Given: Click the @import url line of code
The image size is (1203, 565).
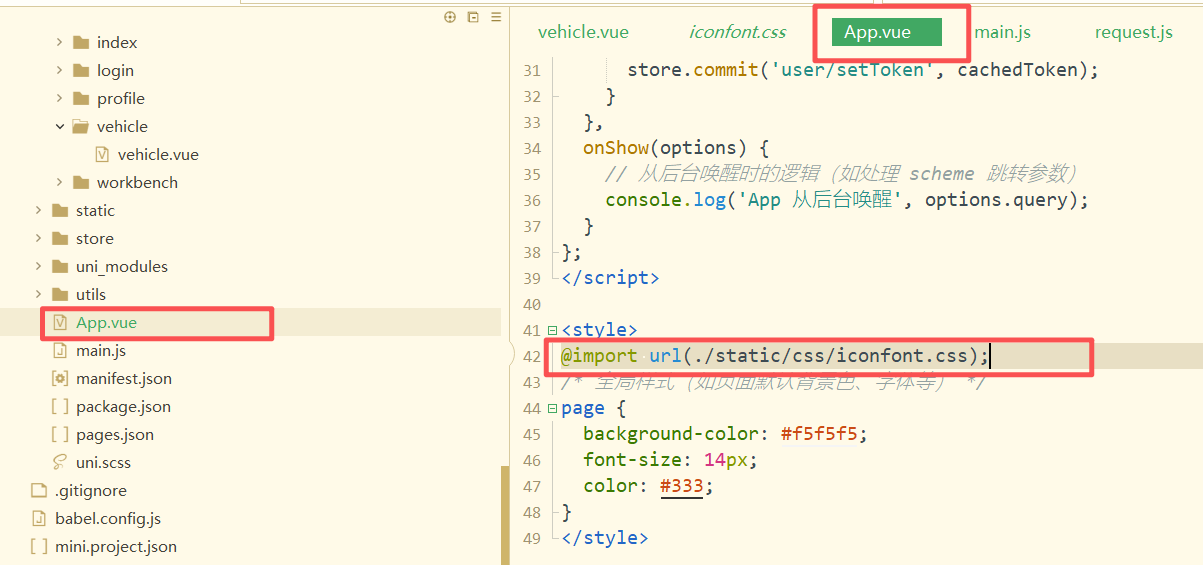Looking at the screenshot, I should coord(775,356).
